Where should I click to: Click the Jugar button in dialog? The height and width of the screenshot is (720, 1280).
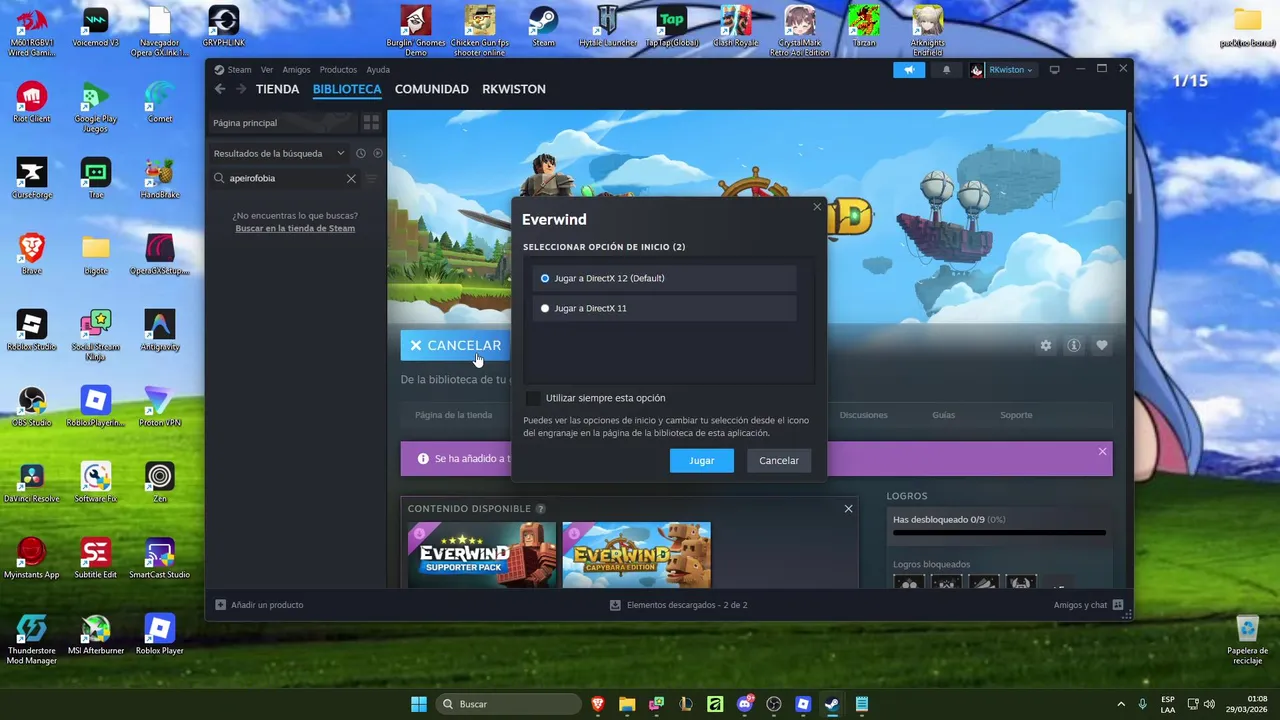[x=701, y=460]
